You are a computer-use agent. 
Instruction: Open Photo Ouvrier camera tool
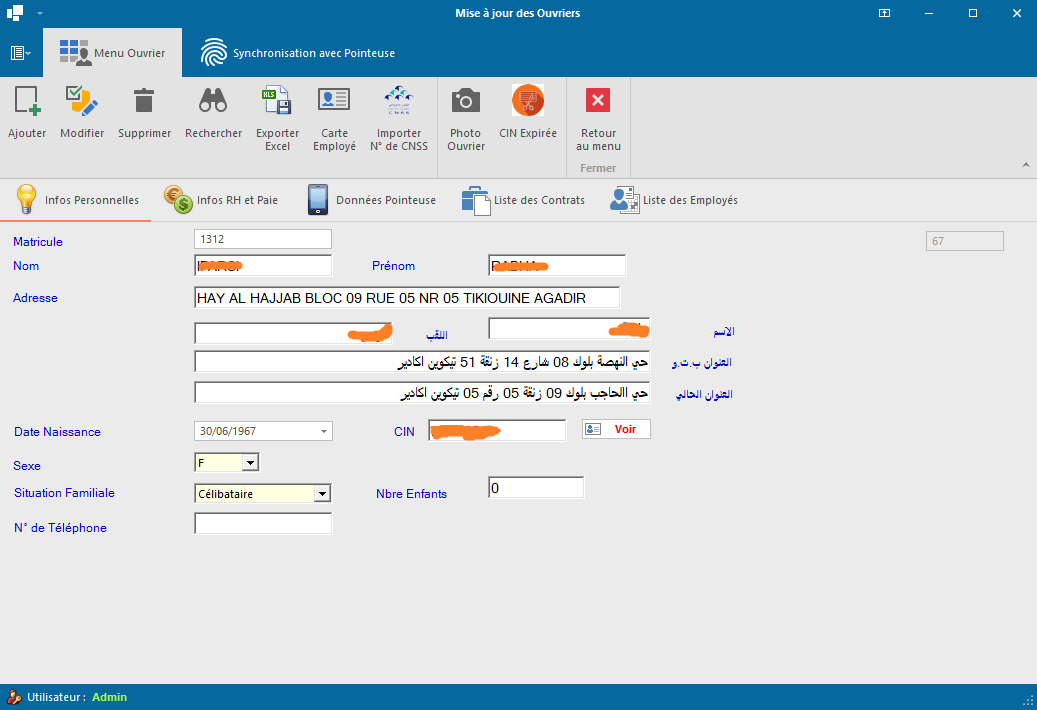tap(465, 101)
